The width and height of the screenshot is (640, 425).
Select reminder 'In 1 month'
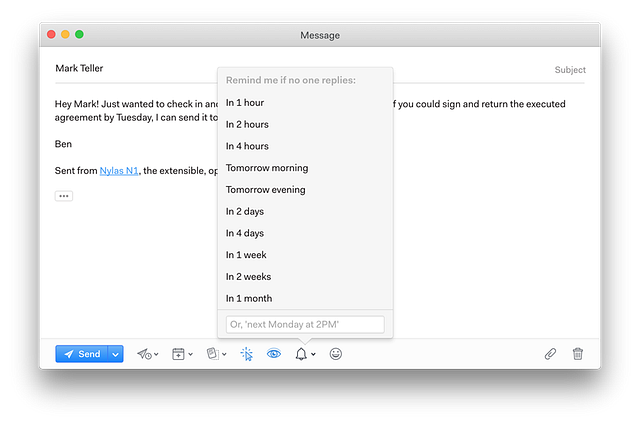pos(305,298)
